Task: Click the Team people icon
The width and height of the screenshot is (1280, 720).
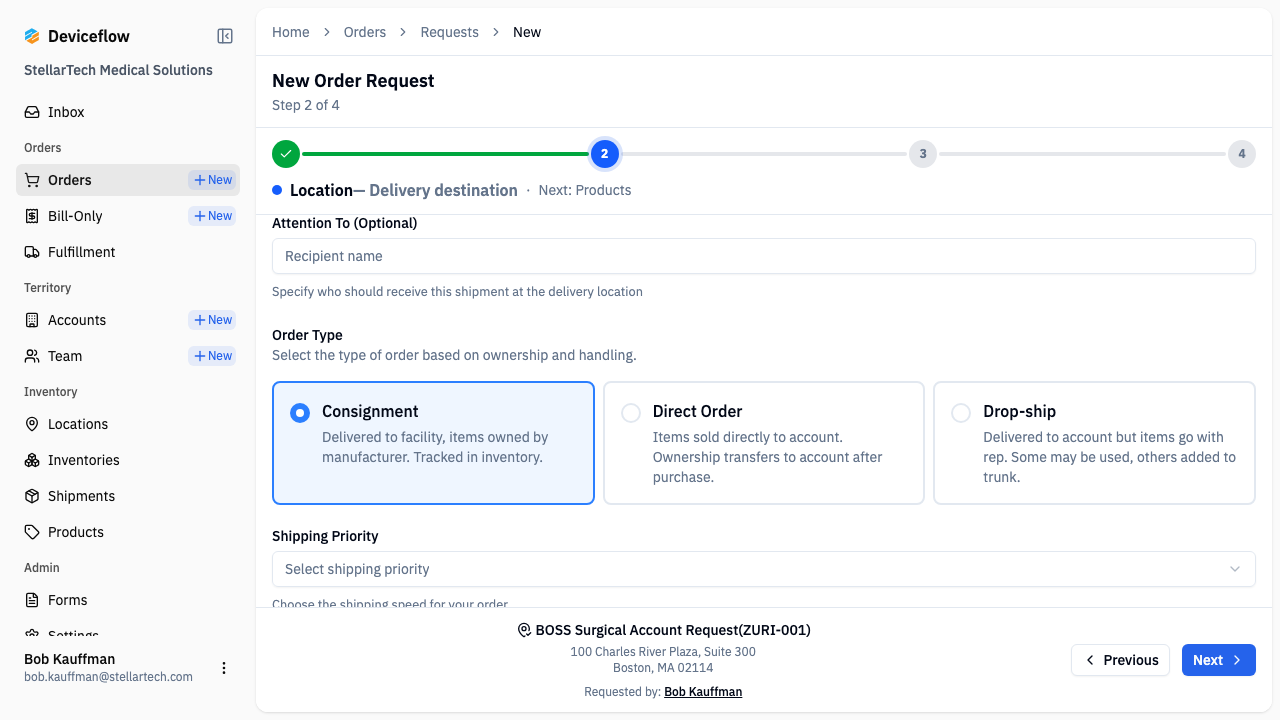Action: click(32, 356)
